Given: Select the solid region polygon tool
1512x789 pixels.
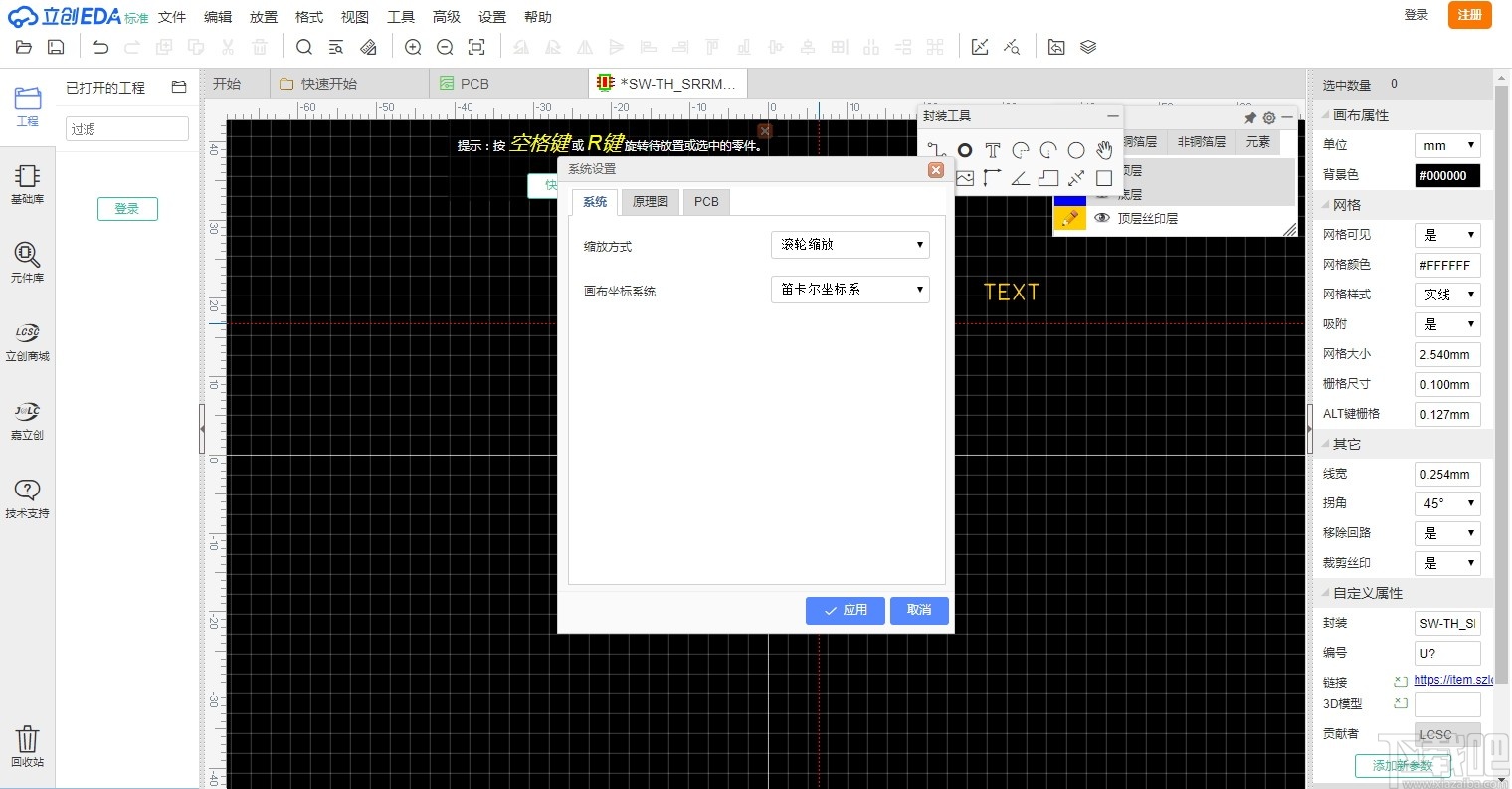Looking at the screenshot, I should click(x=1048, y=178).
